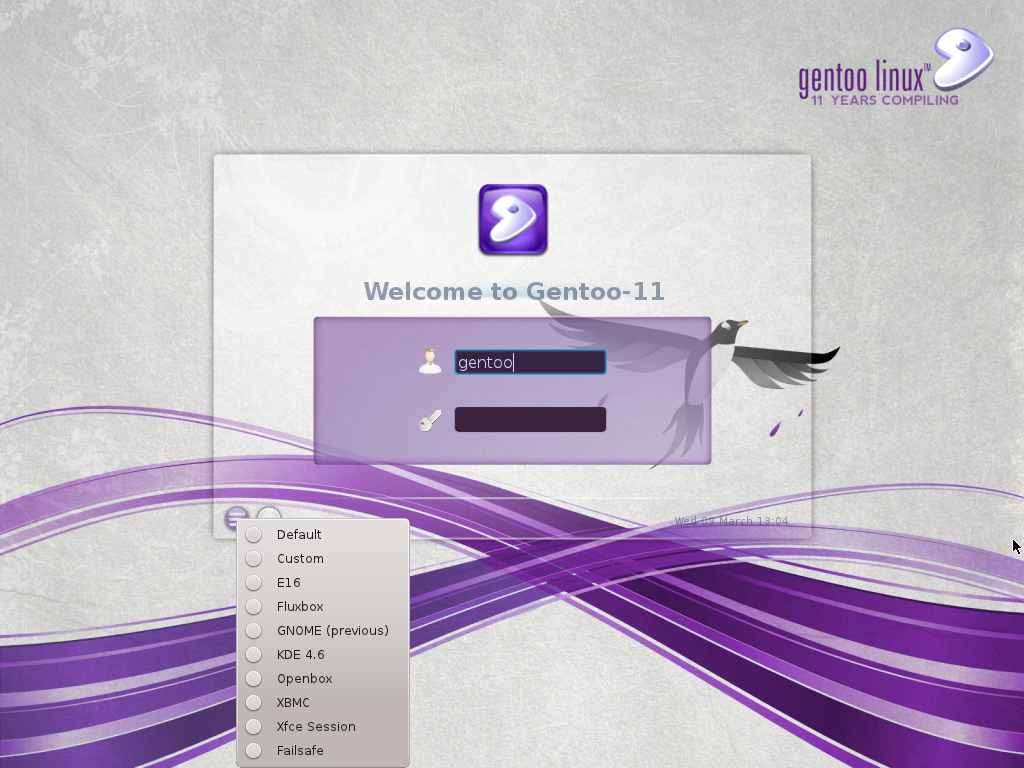Select the Failsafe session radio button
This screenshot has height=768, width=1024.
(x=253, y=750)
